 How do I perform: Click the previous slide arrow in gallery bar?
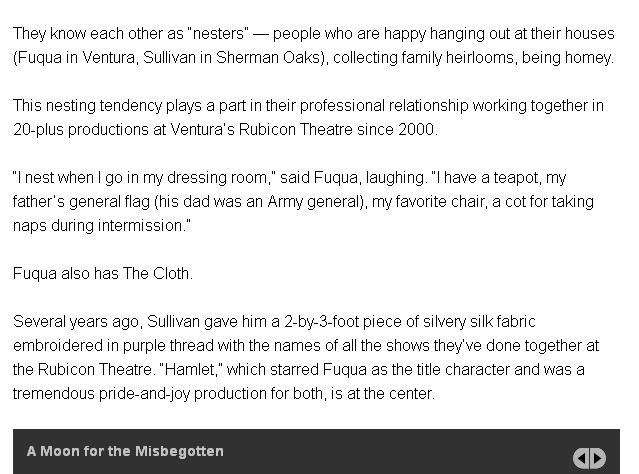click(x=581, y=458)
